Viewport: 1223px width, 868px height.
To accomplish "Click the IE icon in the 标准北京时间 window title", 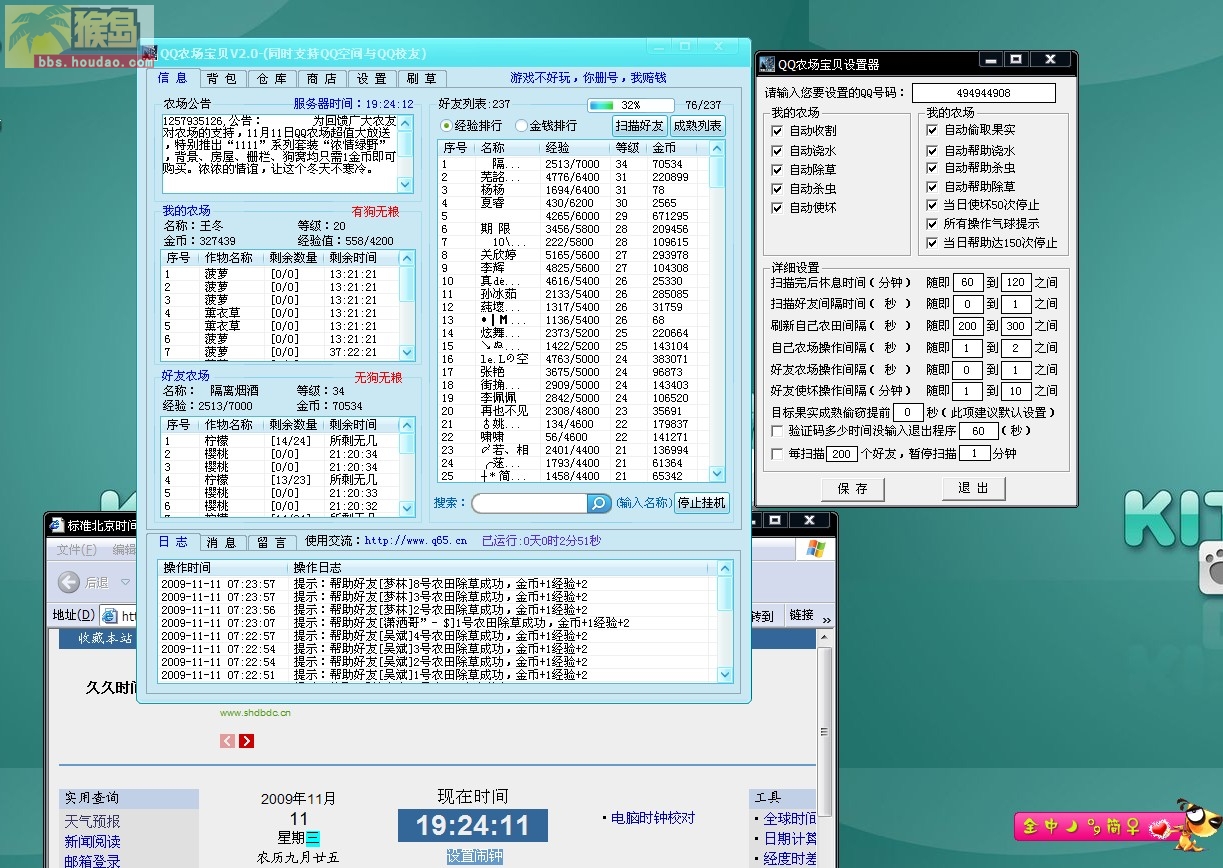I will pyautogui.click(x=56, y=525).
